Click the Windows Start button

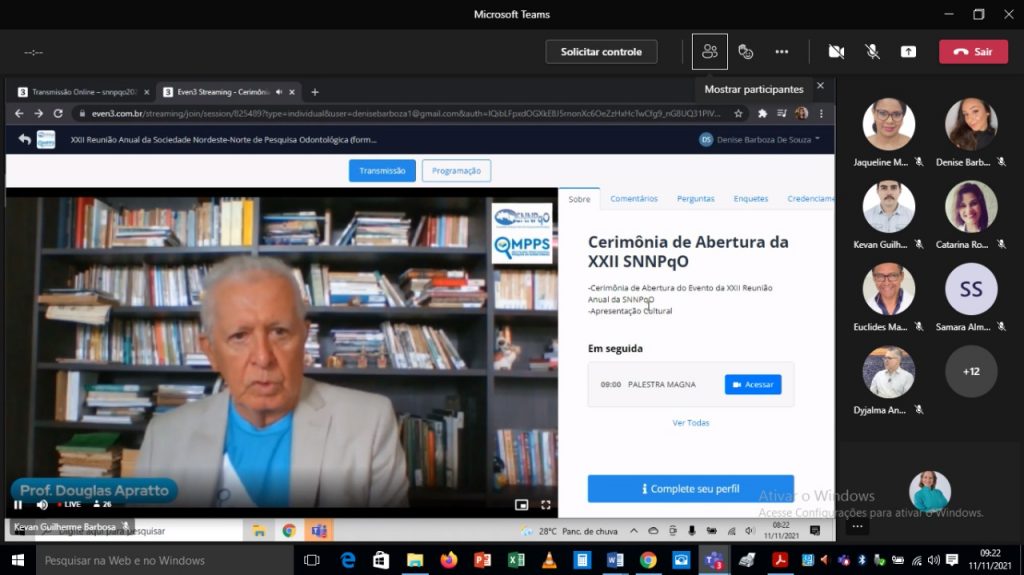tap(18, 561)
